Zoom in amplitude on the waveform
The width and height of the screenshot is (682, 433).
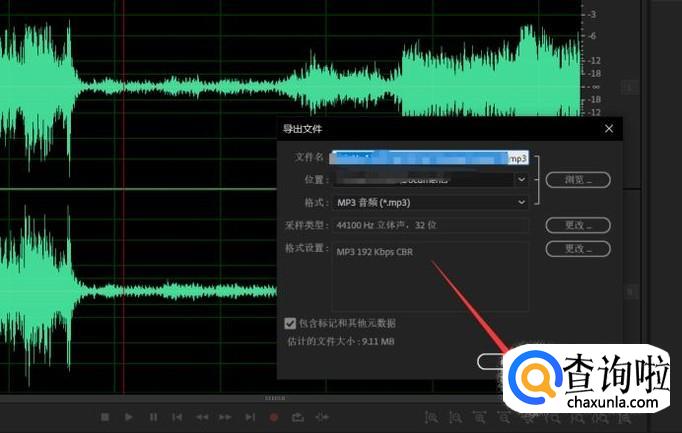tap(431, 418)
